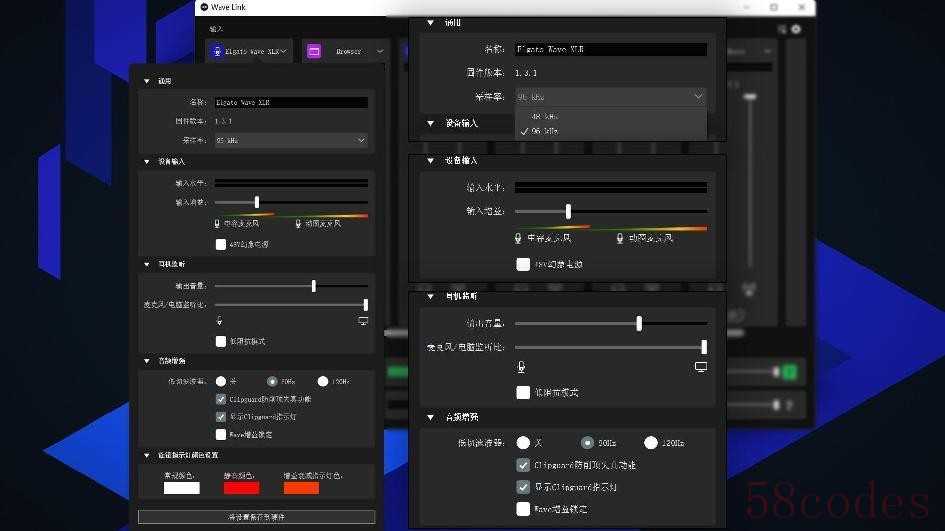Open the red mute color swatch
Image resolution: width=945 pixels, height=531 pixels.
(241, 488)
